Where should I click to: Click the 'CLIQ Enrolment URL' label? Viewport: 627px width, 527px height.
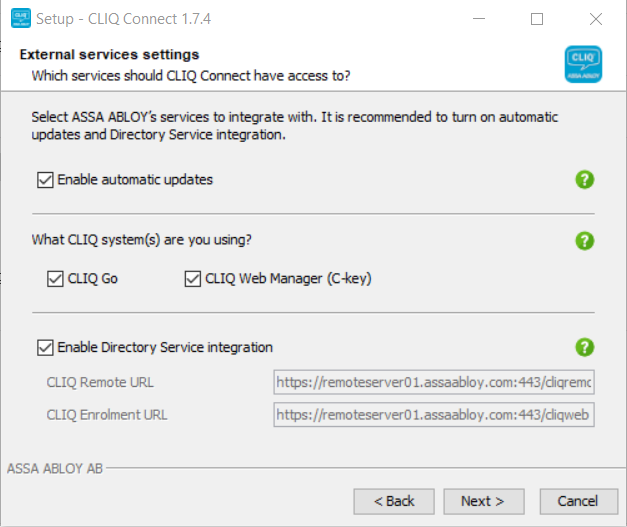tap(107, 415)
